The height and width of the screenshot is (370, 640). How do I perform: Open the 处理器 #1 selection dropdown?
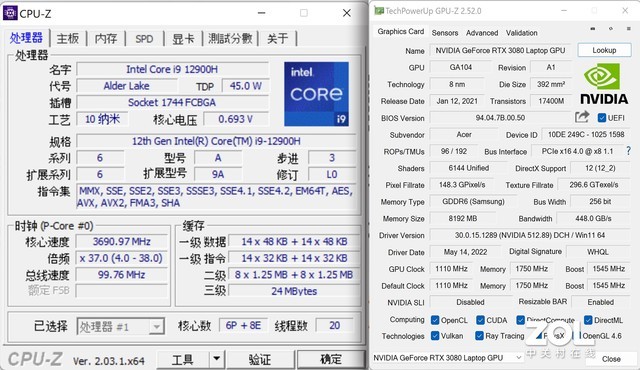[121, 327]
